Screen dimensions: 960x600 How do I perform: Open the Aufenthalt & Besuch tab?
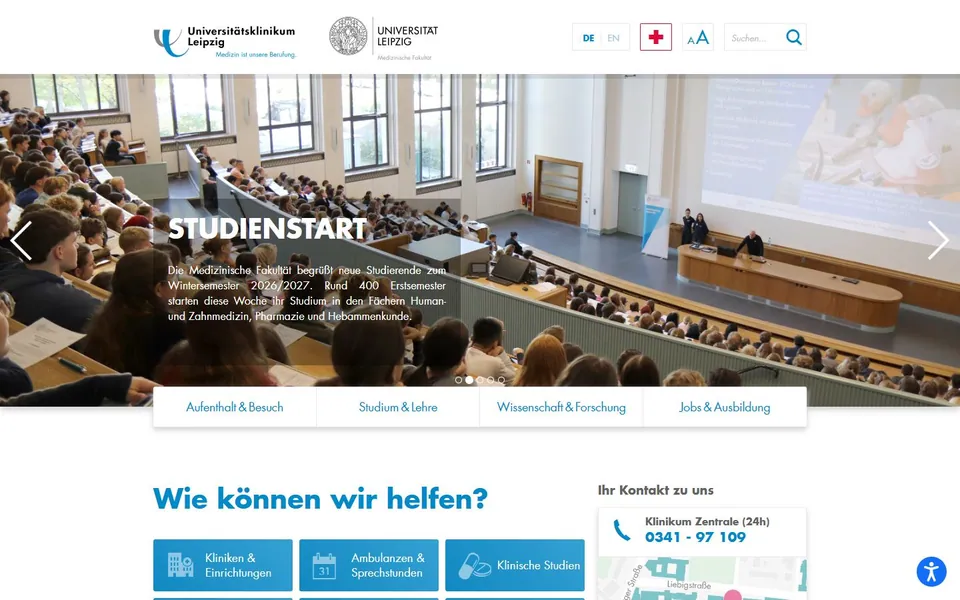pyautogui.click(x=234, y=407)
